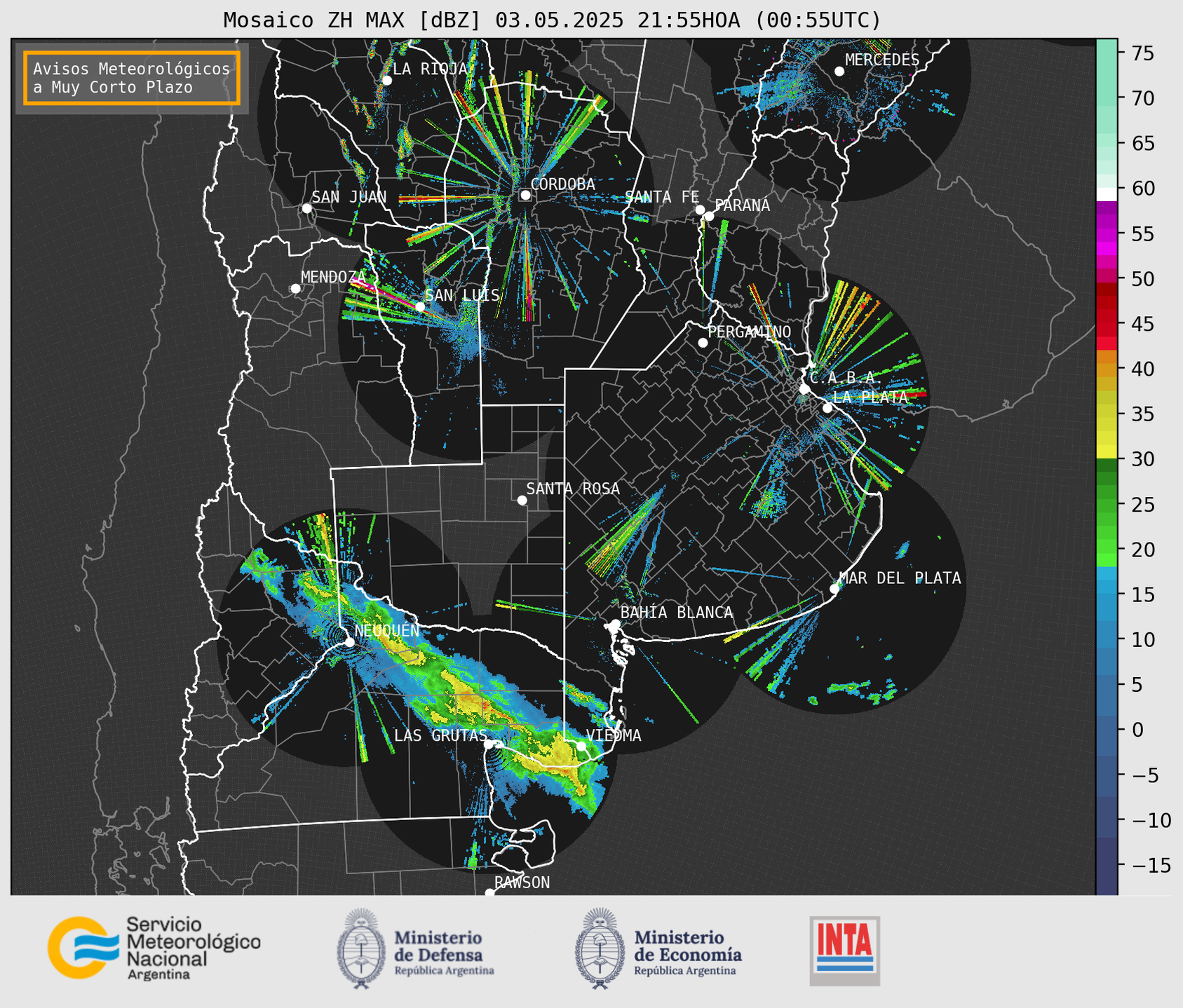Click the BAHÍA BLANCA city marker dot
This screenshot has width=1183, height=1008.
click(615, 624)
